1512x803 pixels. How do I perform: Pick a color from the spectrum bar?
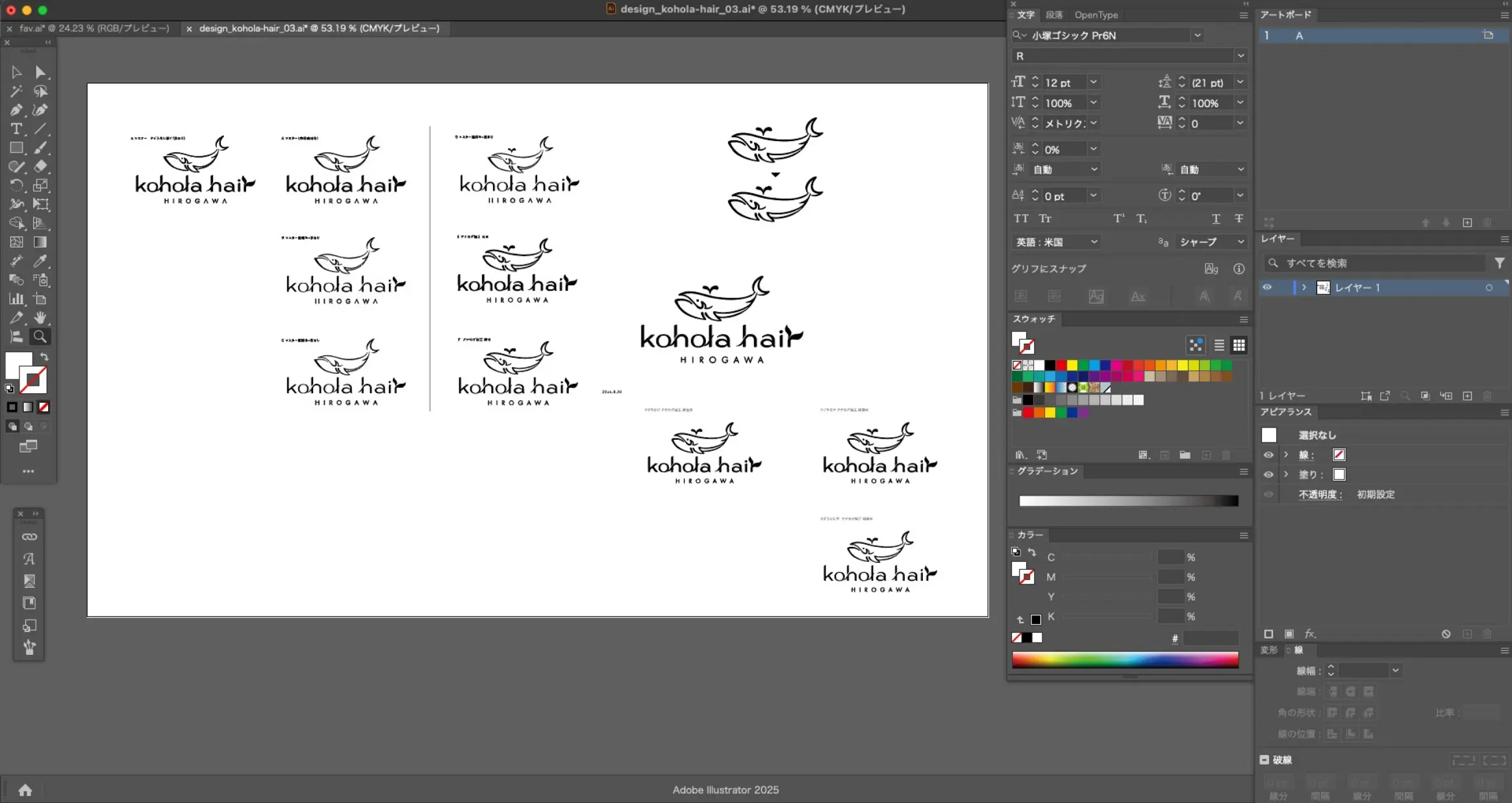1125,660
